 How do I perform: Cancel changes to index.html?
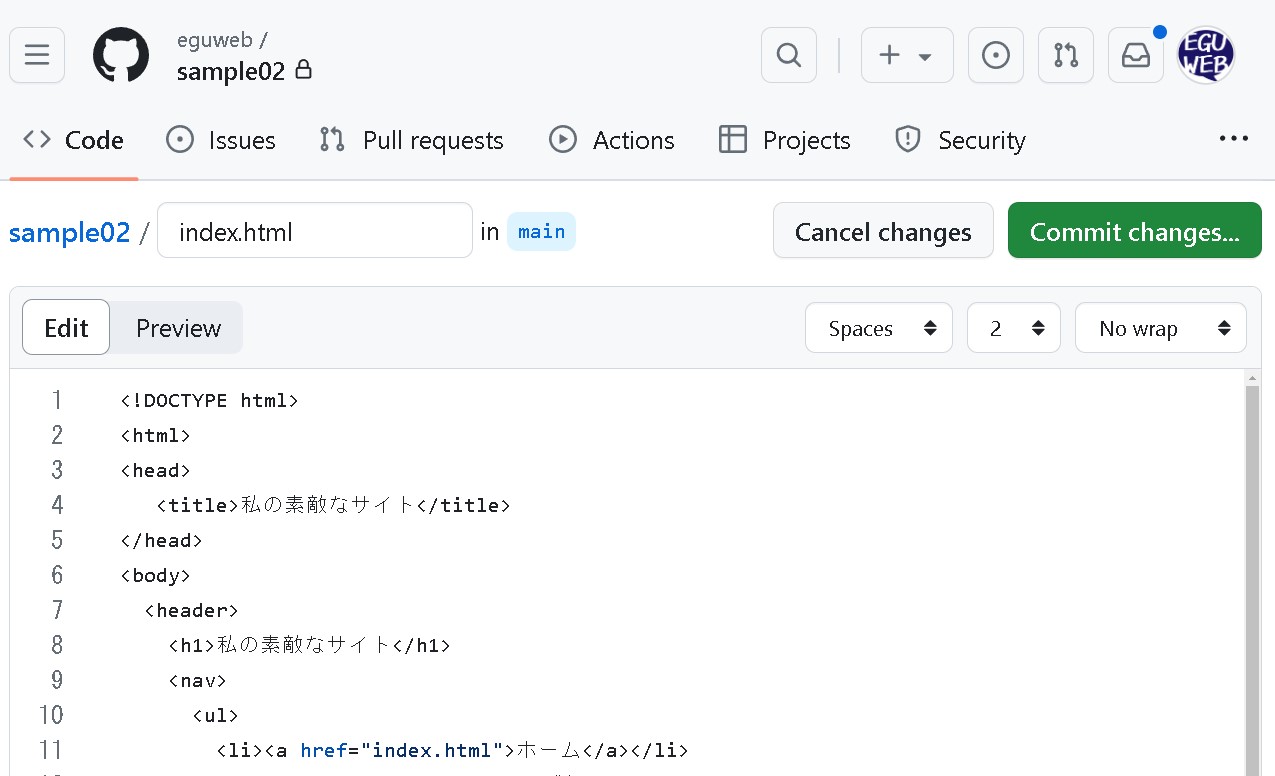[882, 230]
